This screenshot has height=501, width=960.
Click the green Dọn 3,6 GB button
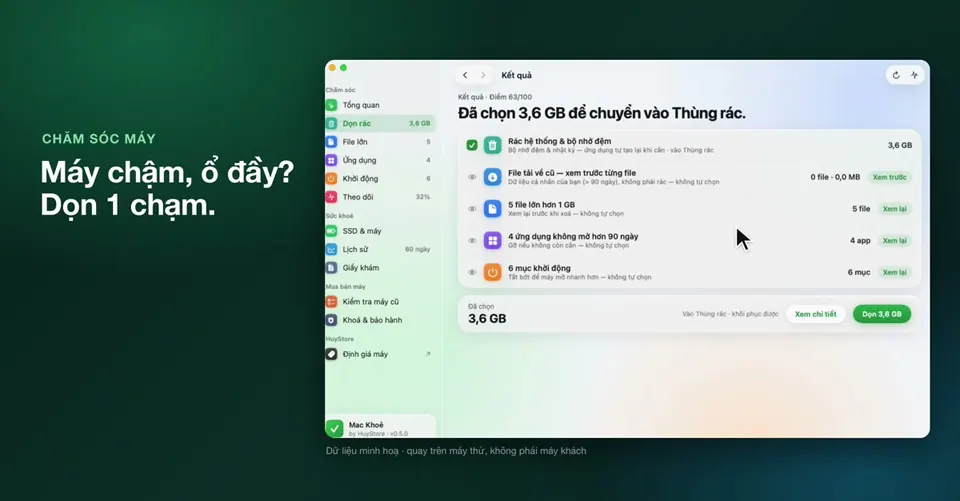click(x=882, y=314)
